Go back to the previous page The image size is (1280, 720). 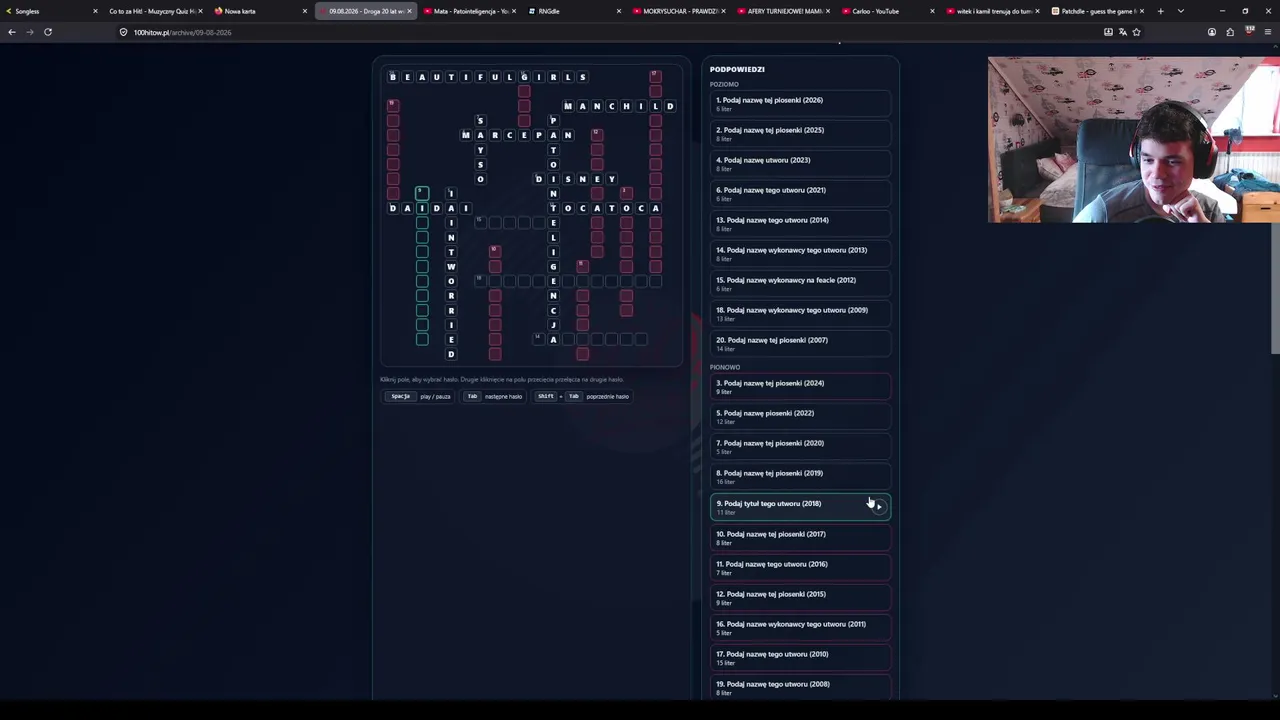pyautogui.click(x=12, y=32)
